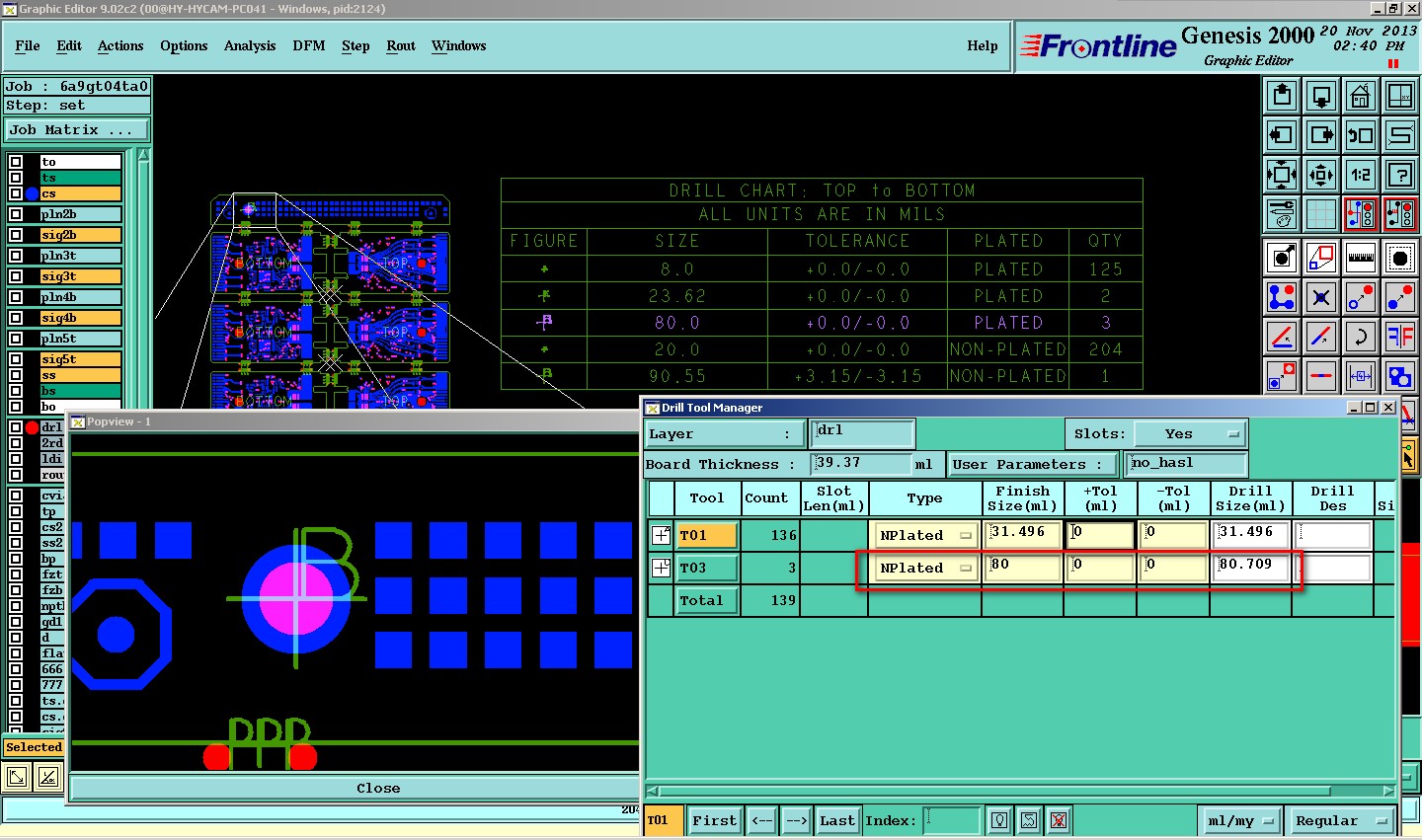Toggle checkbox for layer sig5t

[x=16, y=359]
